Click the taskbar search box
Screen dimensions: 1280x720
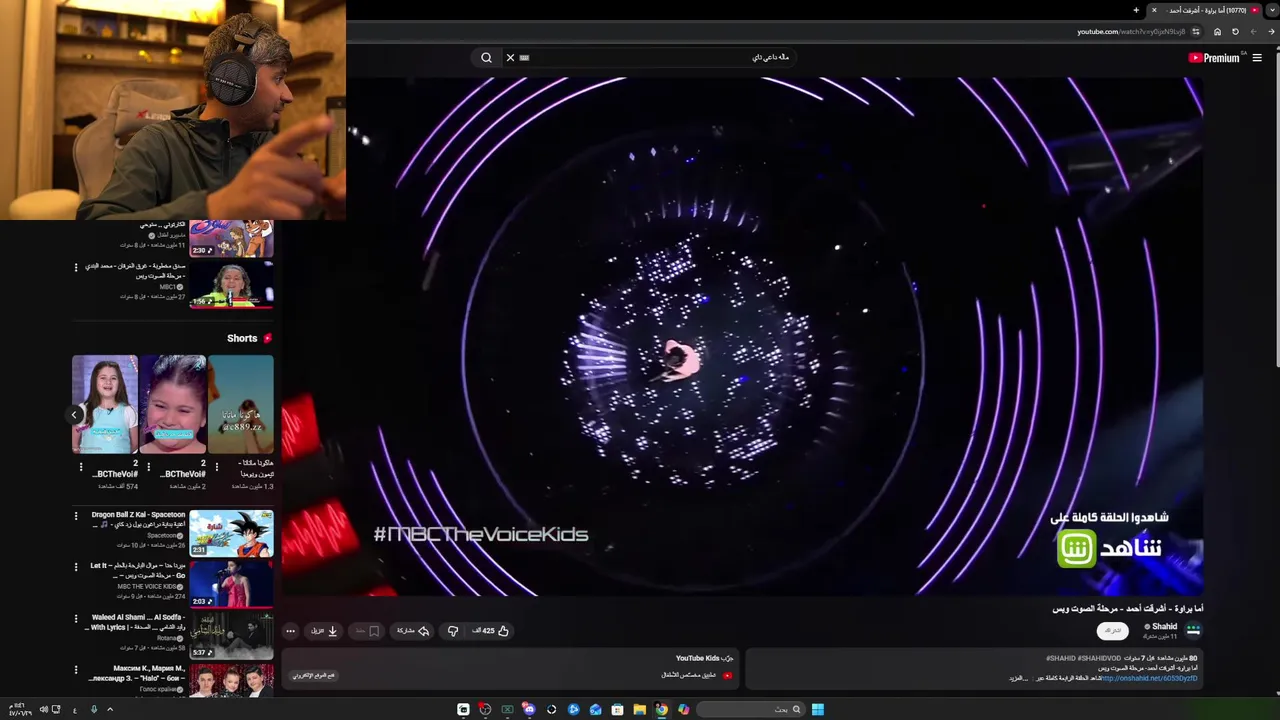[x=750, y=709]
